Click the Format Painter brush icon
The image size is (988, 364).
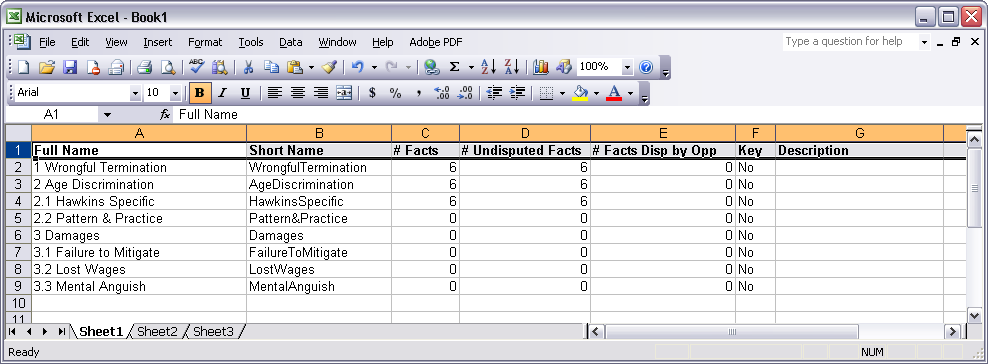coord(329,67)
